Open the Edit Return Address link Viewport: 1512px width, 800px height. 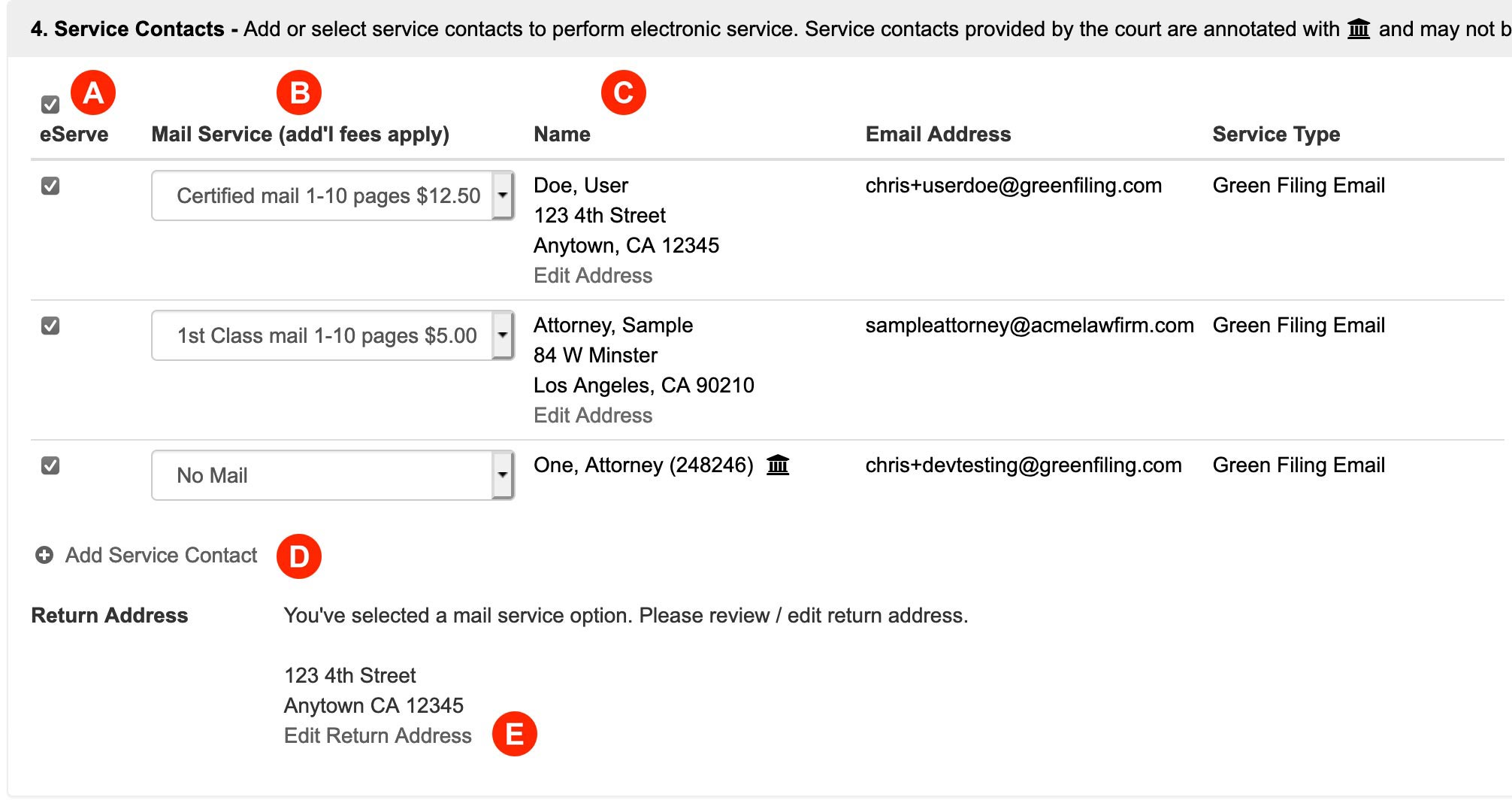tap(378, 735)
